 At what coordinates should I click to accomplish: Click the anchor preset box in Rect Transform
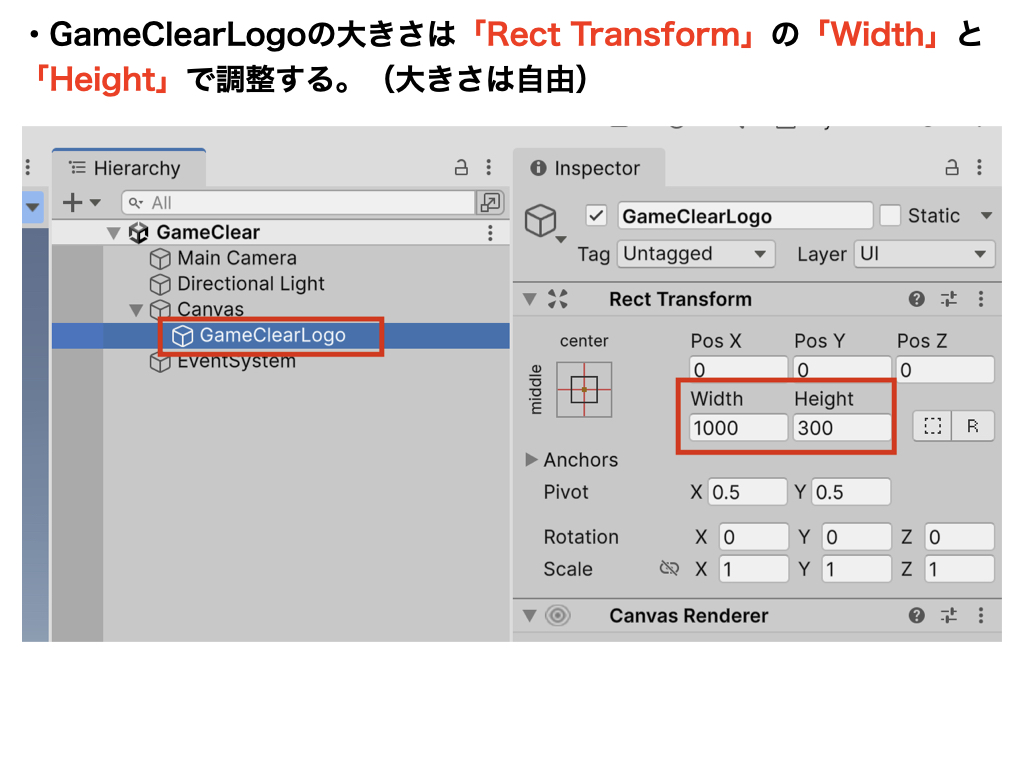click(x=584, y=389)
